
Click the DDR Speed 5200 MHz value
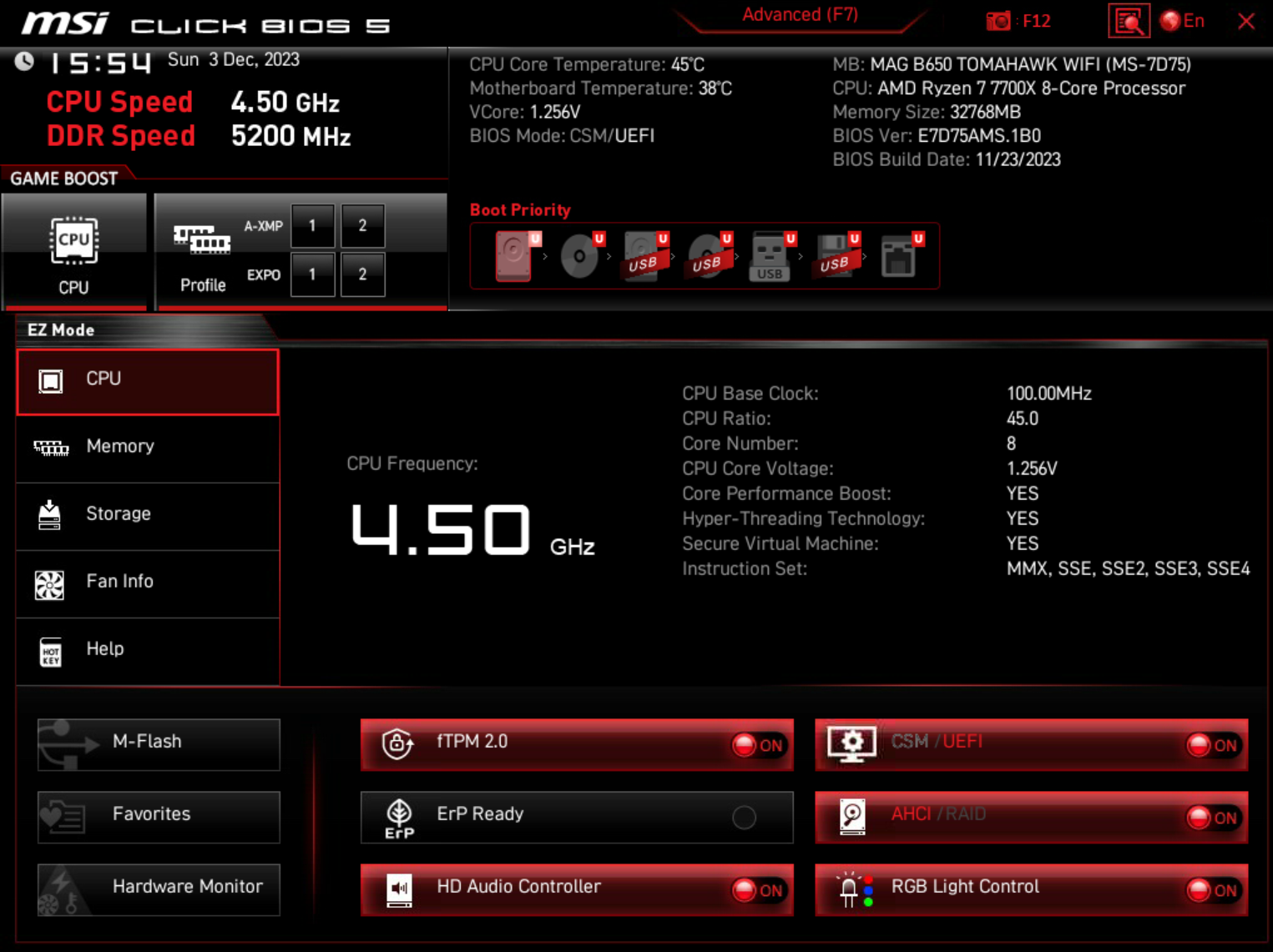point(290,136)
